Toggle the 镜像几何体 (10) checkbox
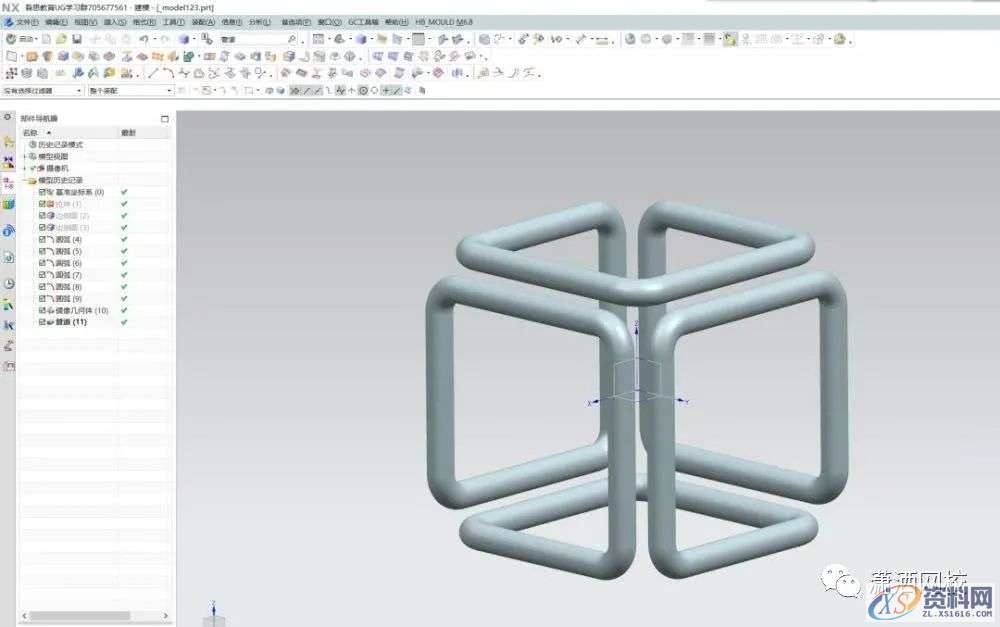 42,311
